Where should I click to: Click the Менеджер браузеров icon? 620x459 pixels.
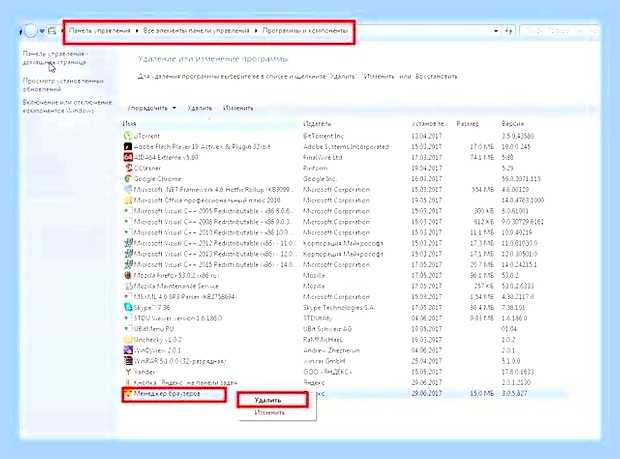click(x=128, y=394)
